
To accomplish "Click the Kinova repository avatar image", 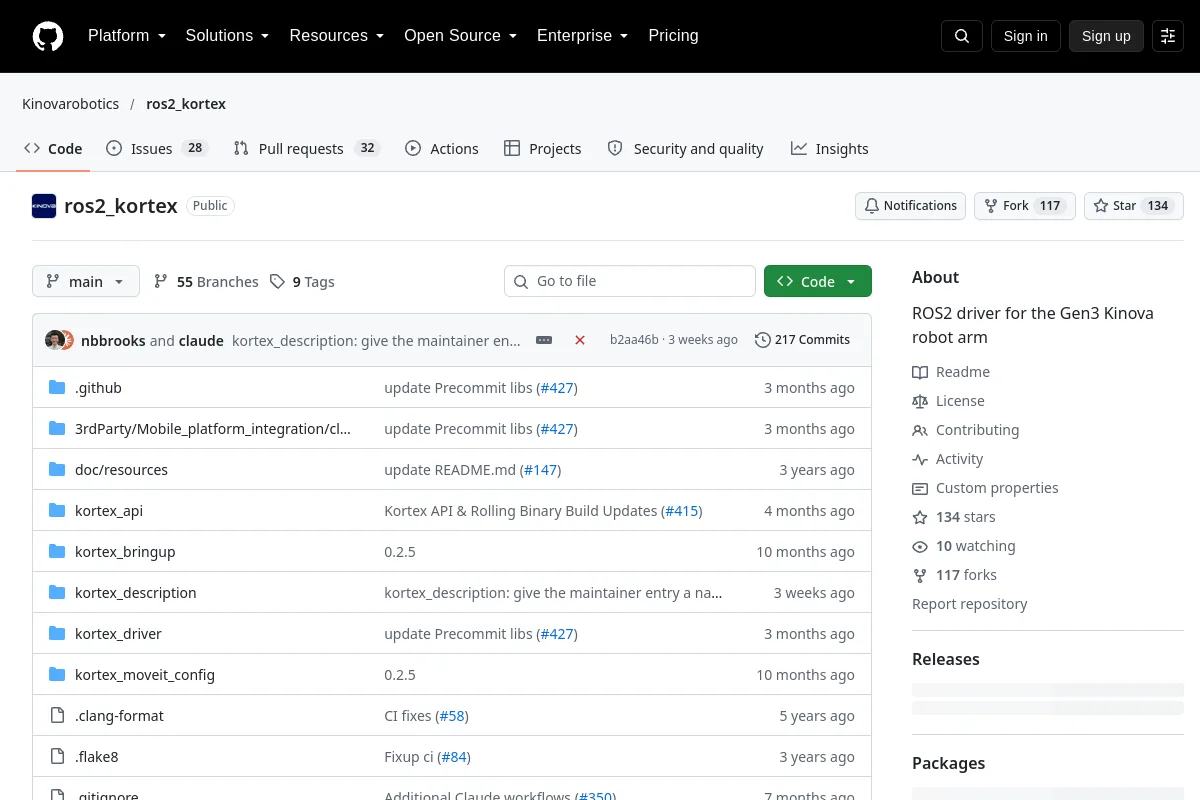I will (x=44, y=206).
